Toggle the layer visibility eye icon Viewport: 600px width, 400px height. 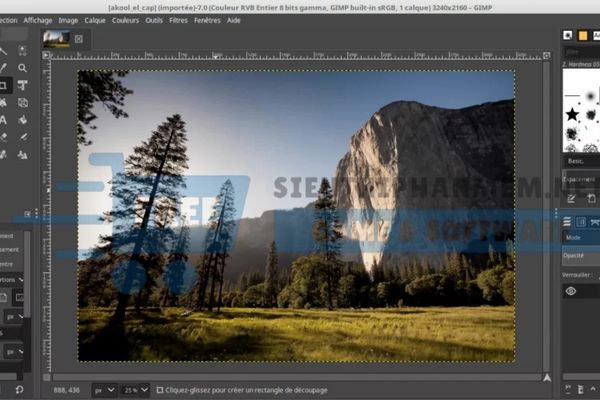tap(571, 291)
